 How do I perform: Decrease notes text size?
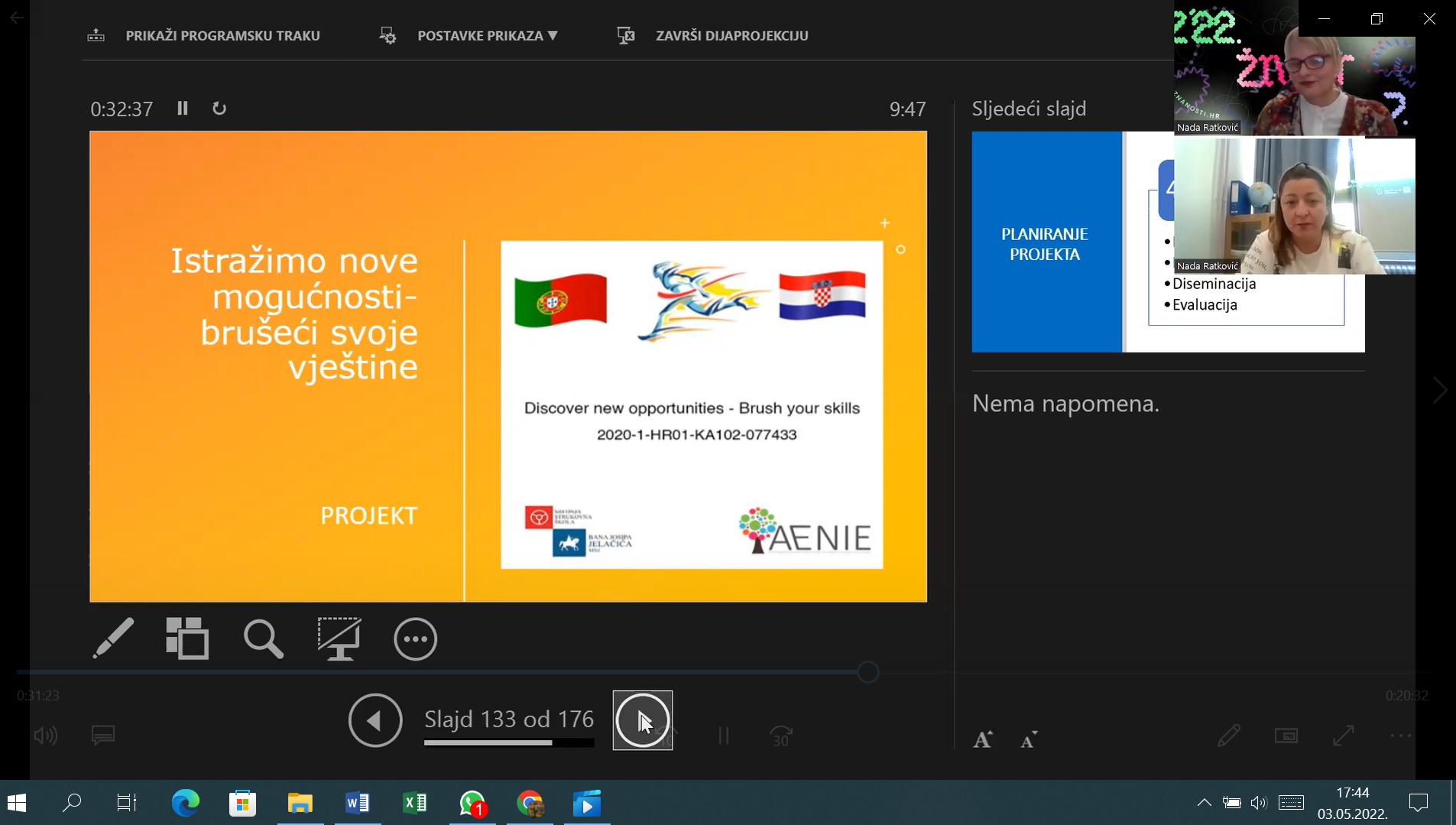point(1030,739)
